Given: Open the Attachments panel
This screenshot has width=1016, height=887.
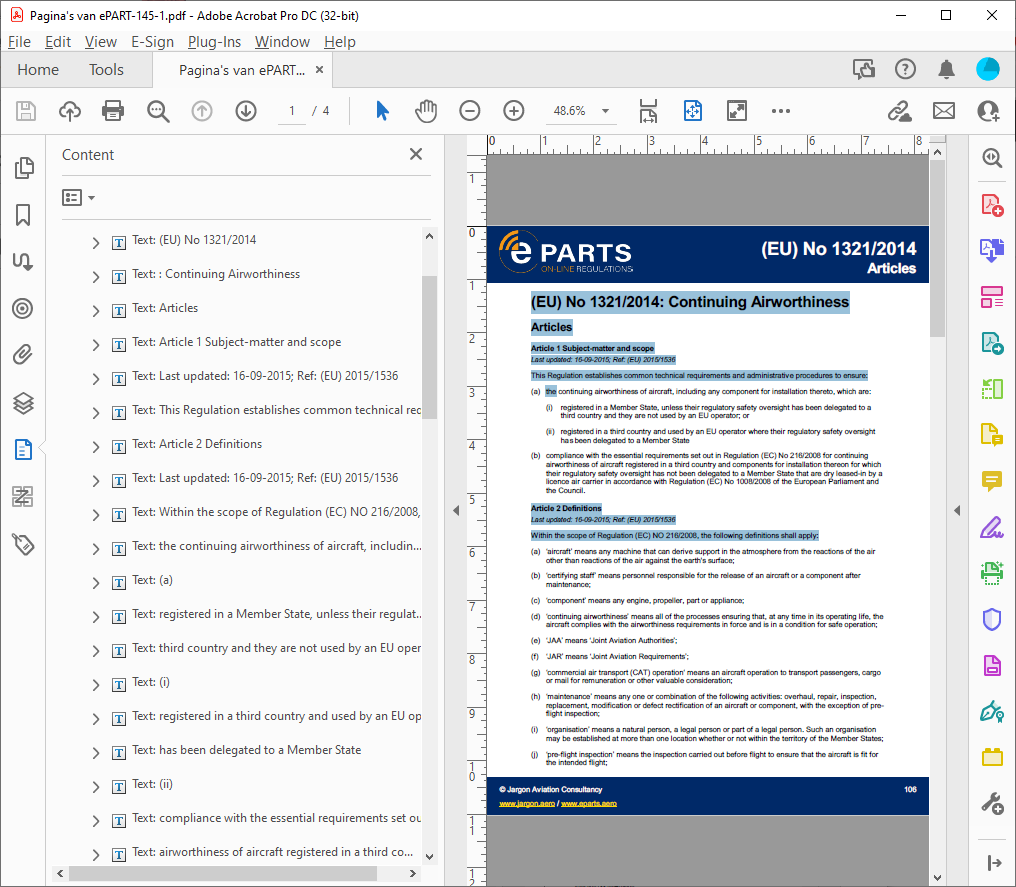Looking at the screenshot, I should click(23, 355).
